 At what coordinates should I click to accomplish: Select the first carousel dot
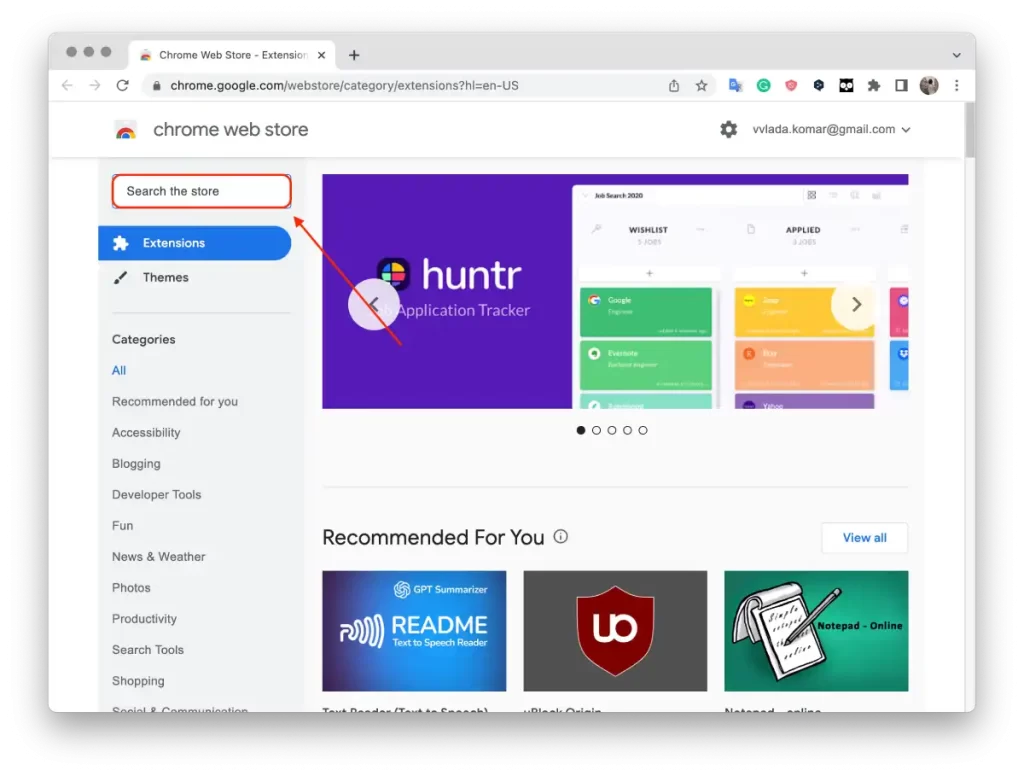pos(581,430)
